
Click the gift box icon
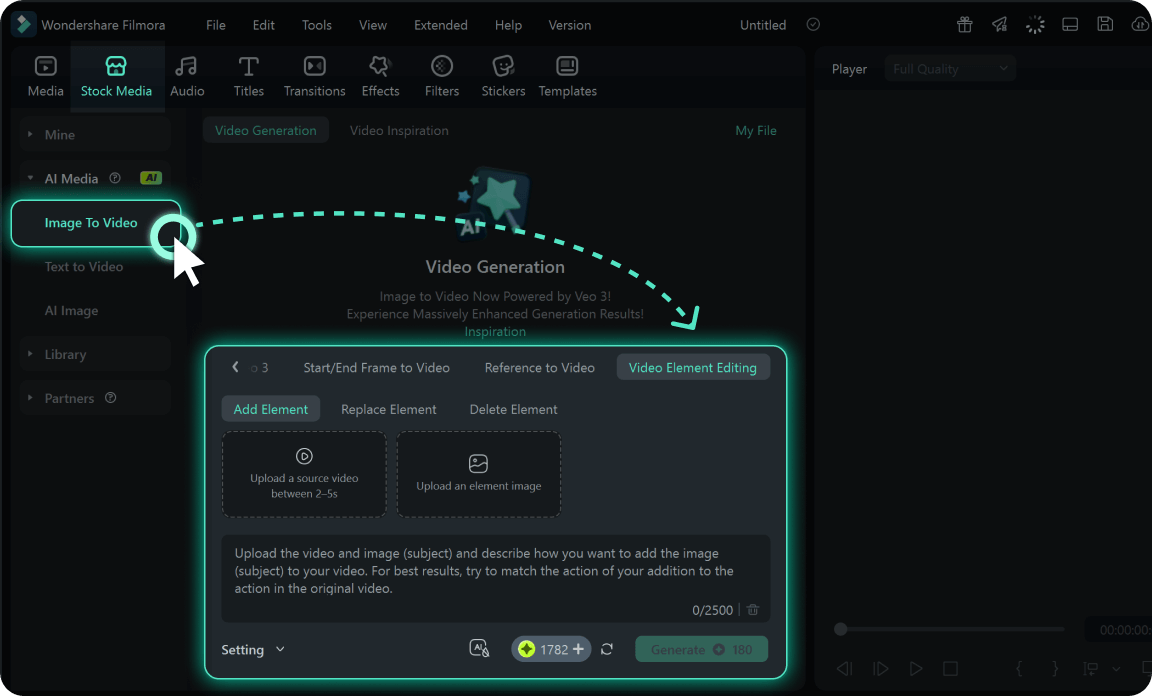[965, 24]
